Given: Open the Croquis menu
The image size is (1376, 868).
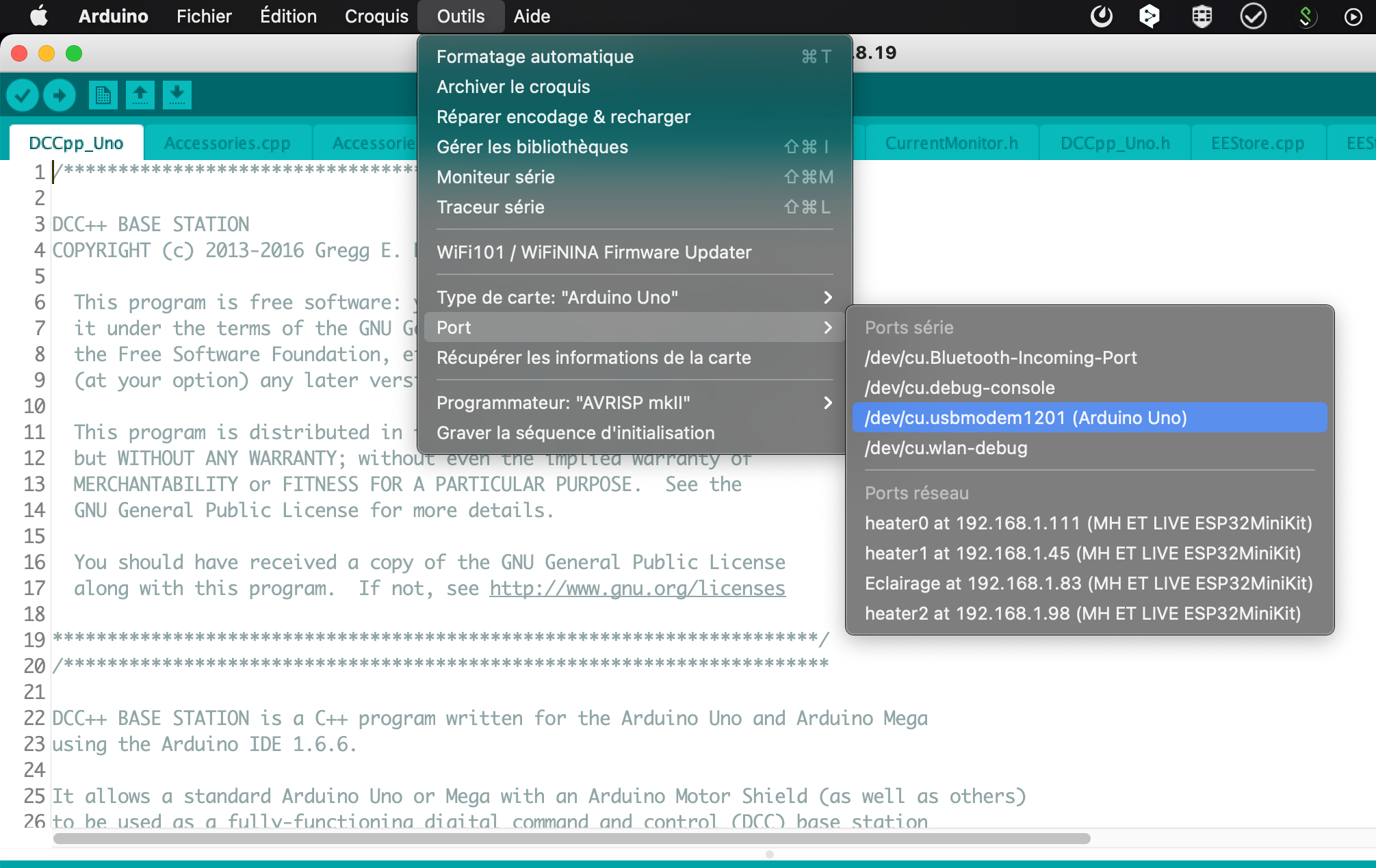Looking at the screenshot, I should tap(376, 16).
